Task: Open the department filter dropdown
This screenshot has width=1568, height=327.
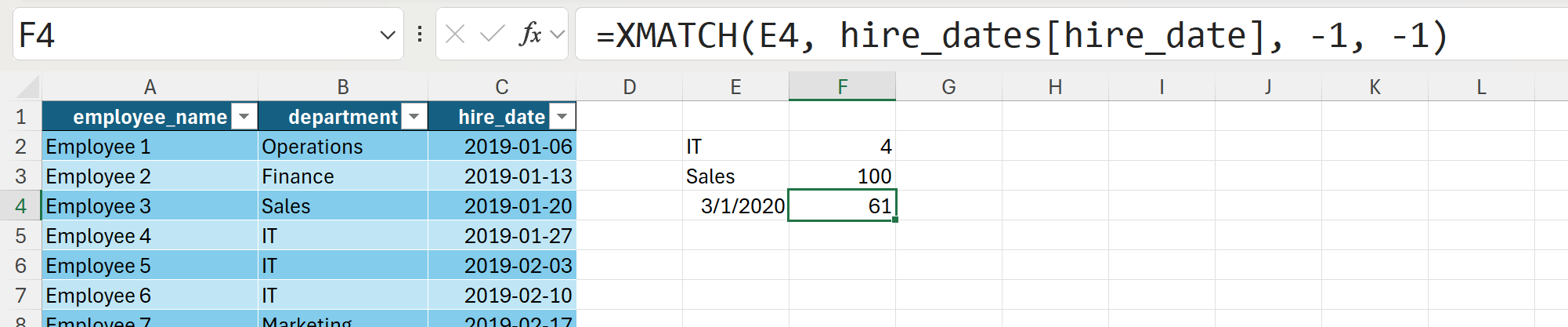Action: pyautogui.click(x=414, y=117)
